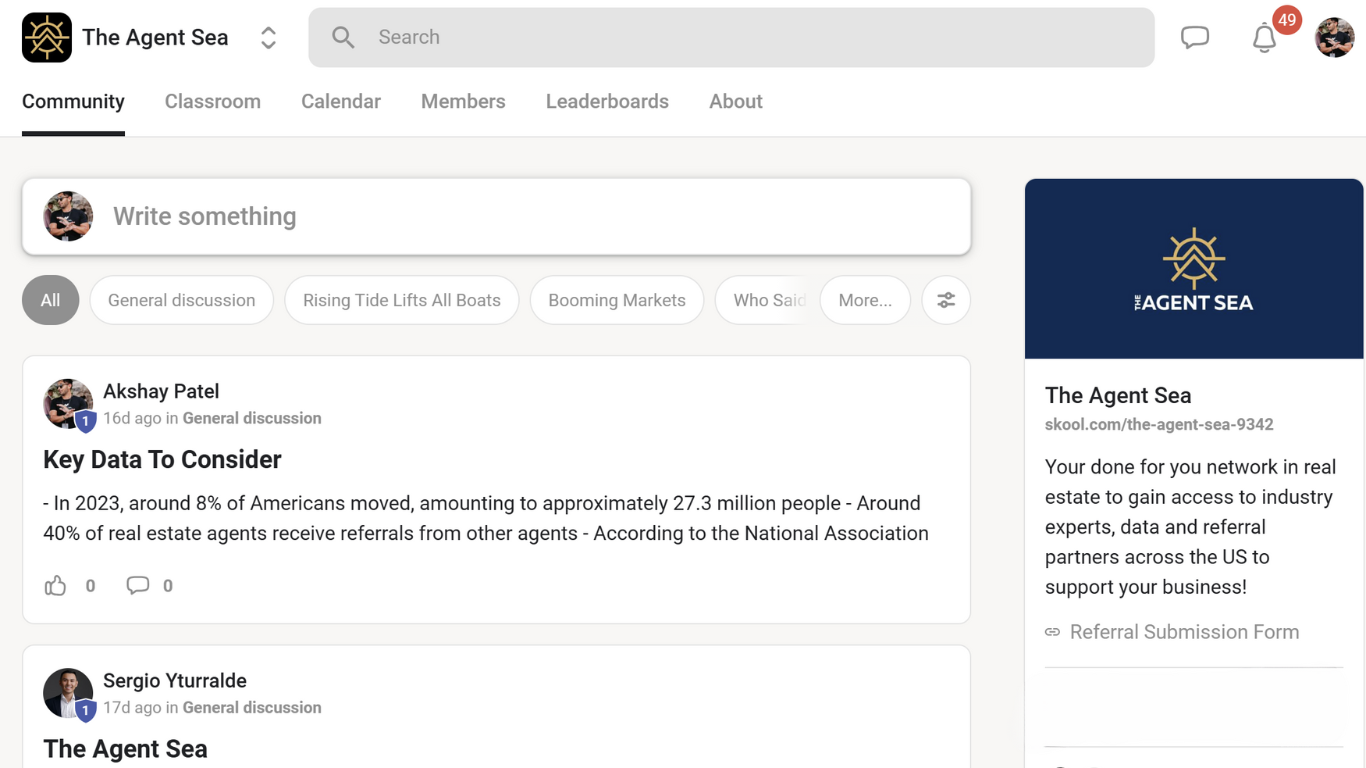Select the All category filter
1366x768 pixels.
click(x=50, y=300)
